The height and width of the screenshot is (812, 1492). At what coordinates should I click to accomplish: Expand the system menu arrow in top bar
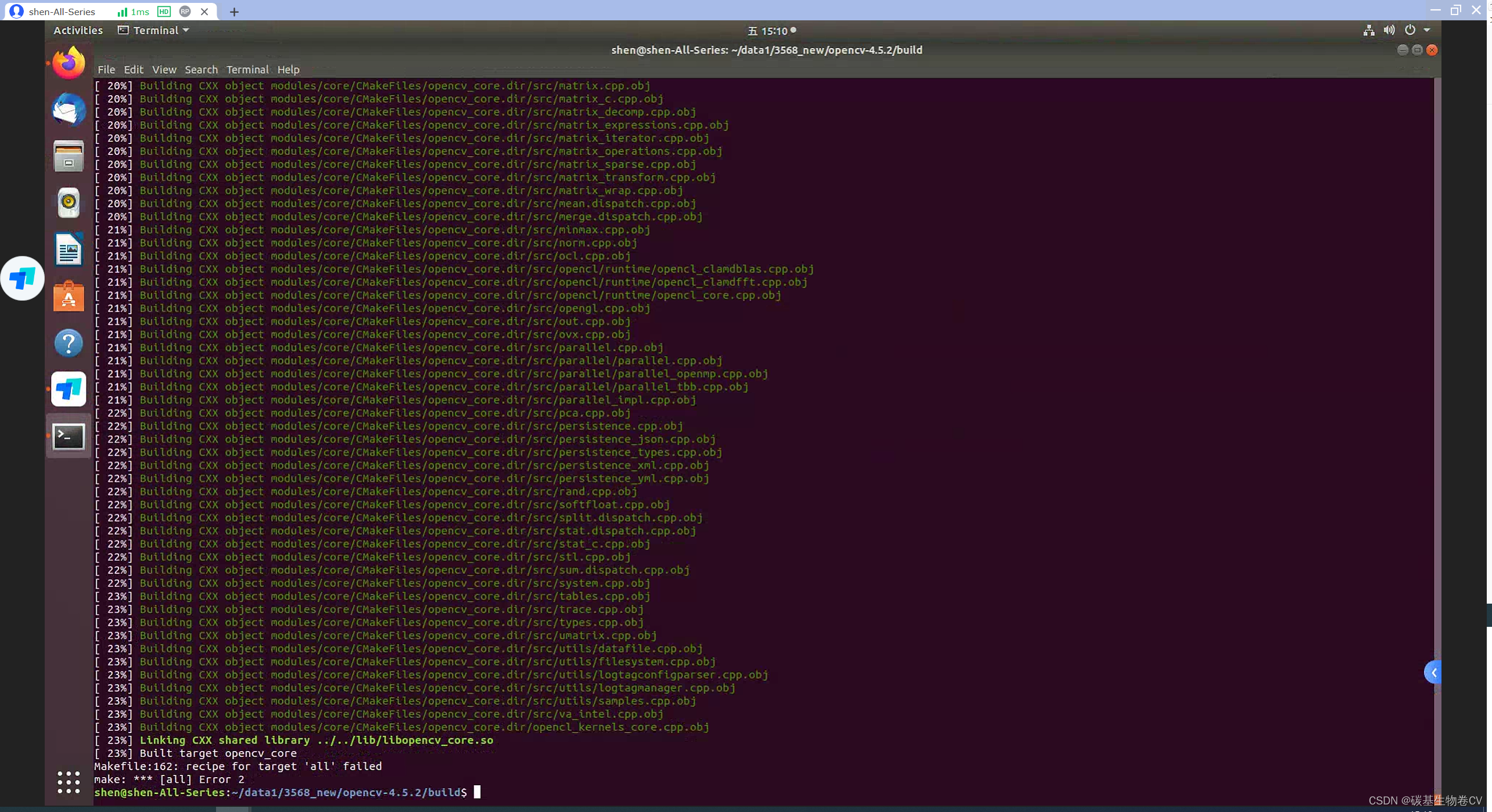click(1427, 30)
